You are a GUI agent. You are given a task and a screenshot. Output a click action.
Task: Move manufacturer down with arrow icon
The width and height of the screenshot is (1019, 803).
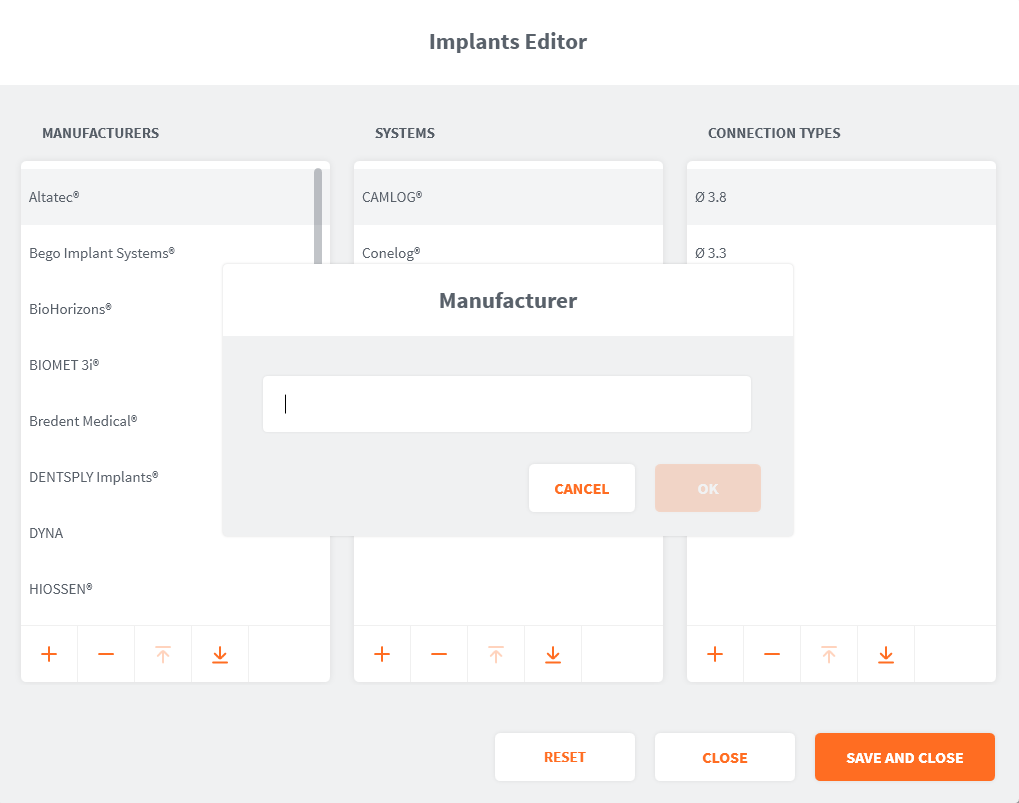[220, 654]
